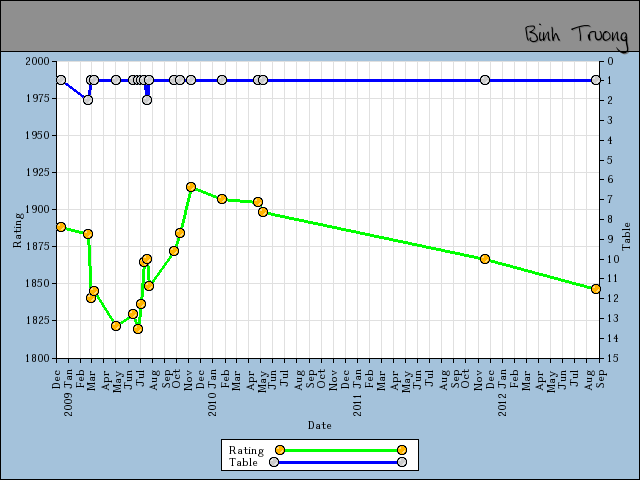Click the green line sample in the legend
Screen dimensions: 640x480
[x=341, y=450]
